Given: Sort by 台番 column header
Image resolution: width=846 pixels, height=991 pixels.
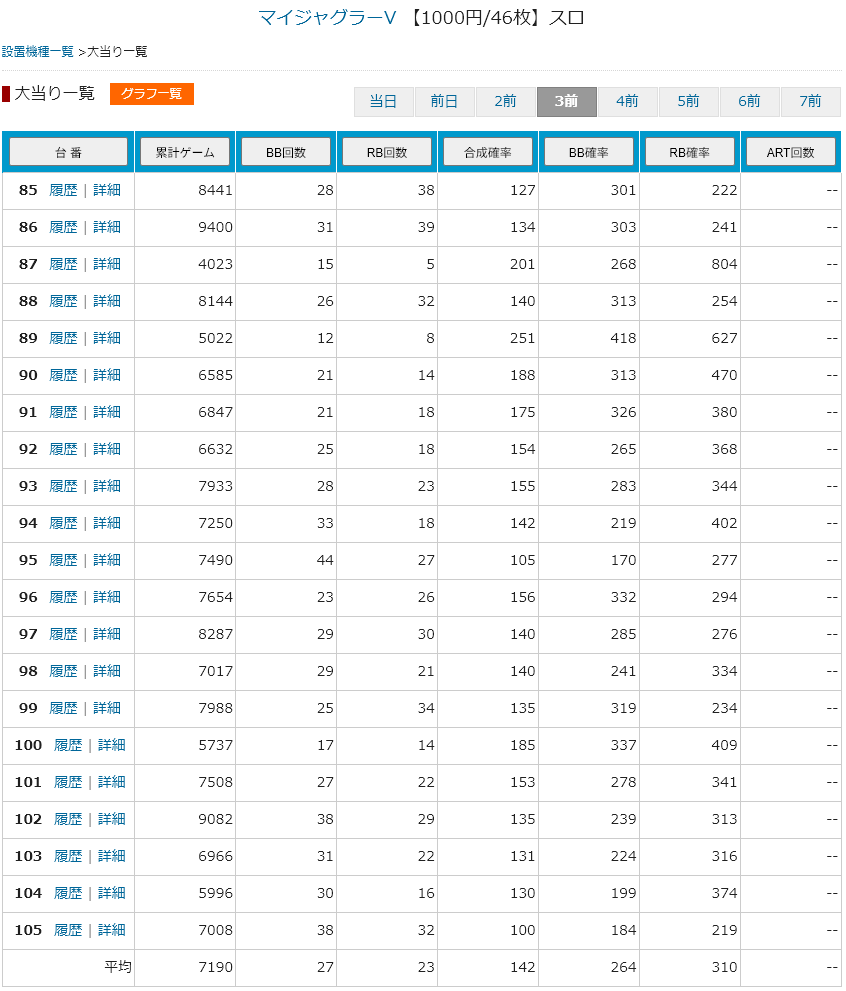Looking at the screenshot, I should (68, 152).
